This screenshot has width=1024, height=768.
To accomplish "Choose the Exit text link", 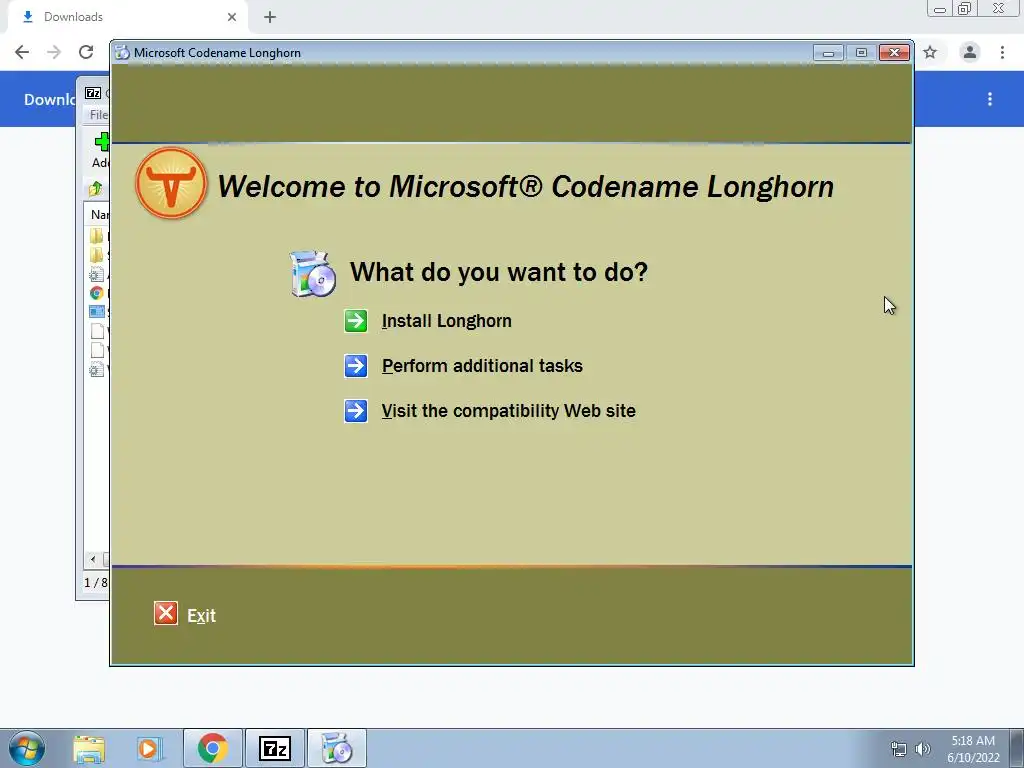I will click(202, 616).
